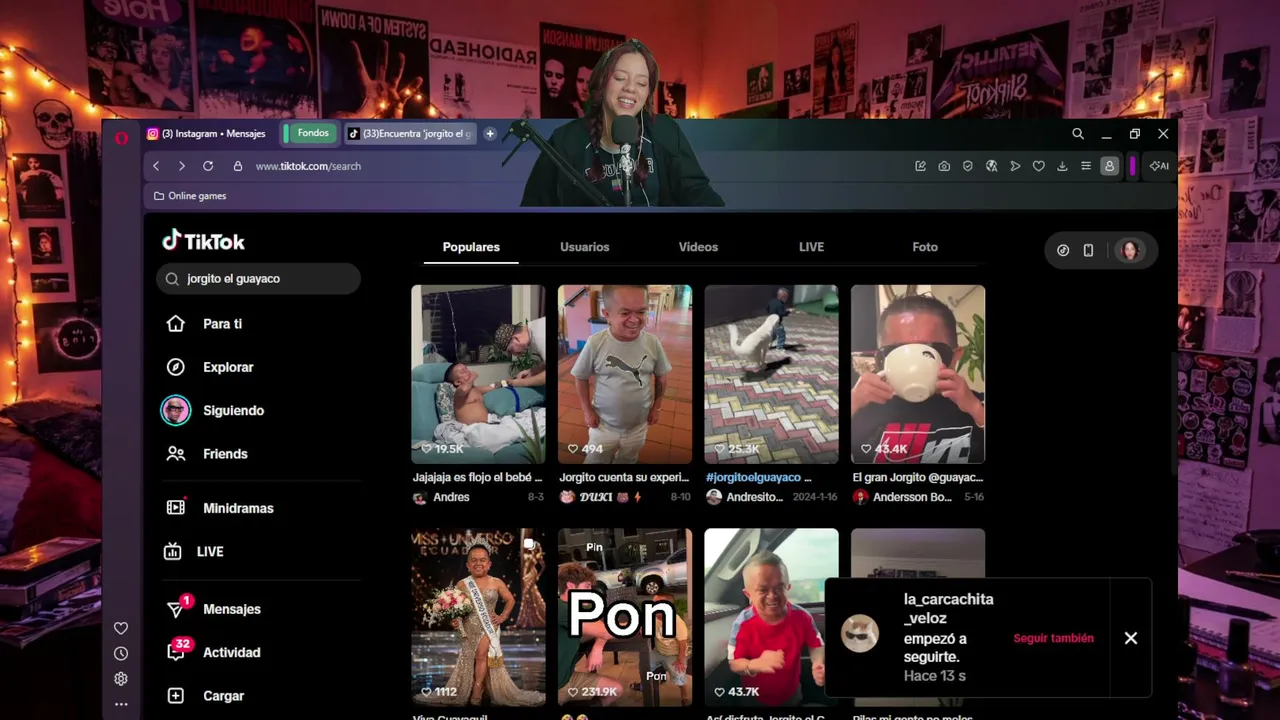Bookmark the page with heart icon
This screenshot has width=1280, height=720.
coord(1039,166)
